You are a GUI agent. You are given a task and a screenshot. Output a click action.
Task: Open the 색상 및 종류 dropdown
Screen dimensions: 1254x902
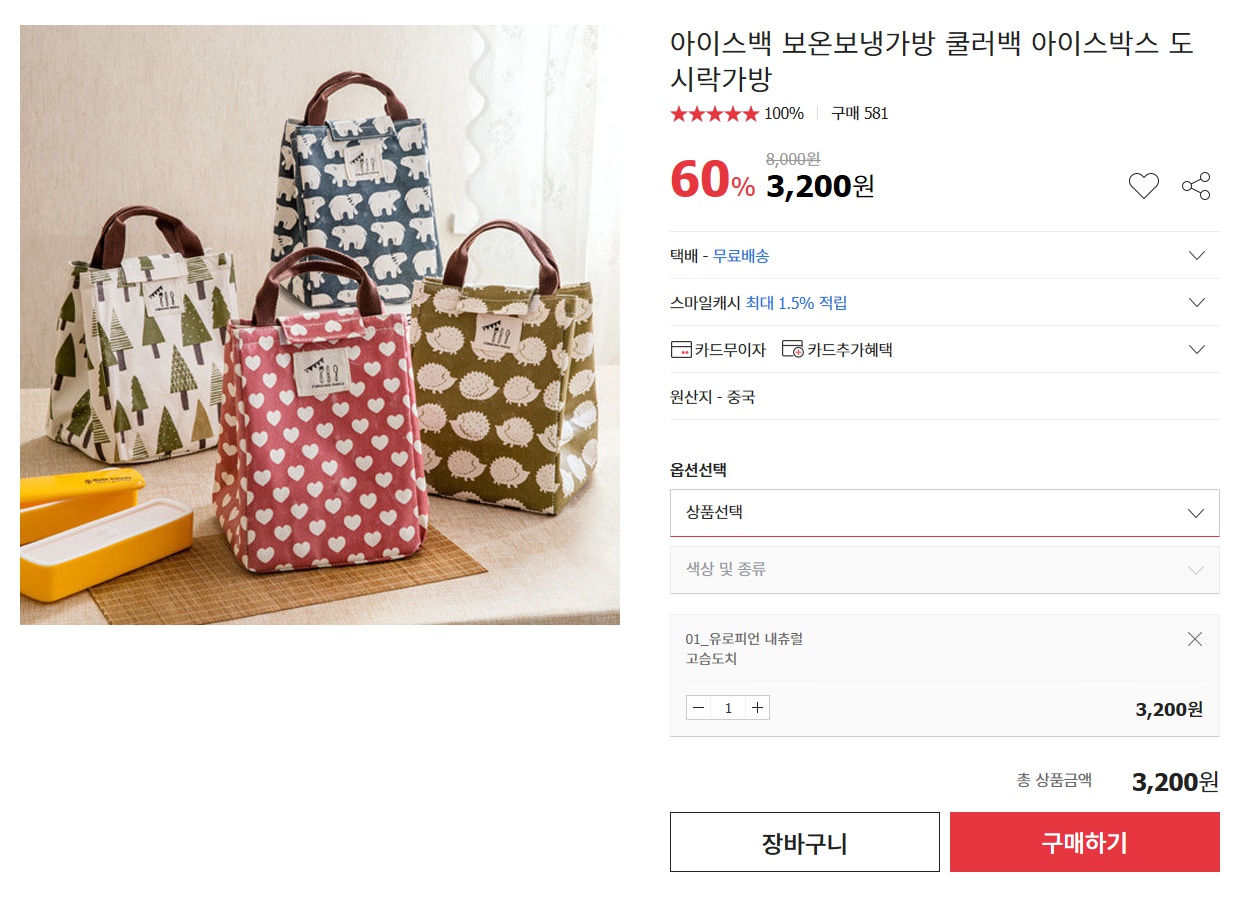click(944, 570)
